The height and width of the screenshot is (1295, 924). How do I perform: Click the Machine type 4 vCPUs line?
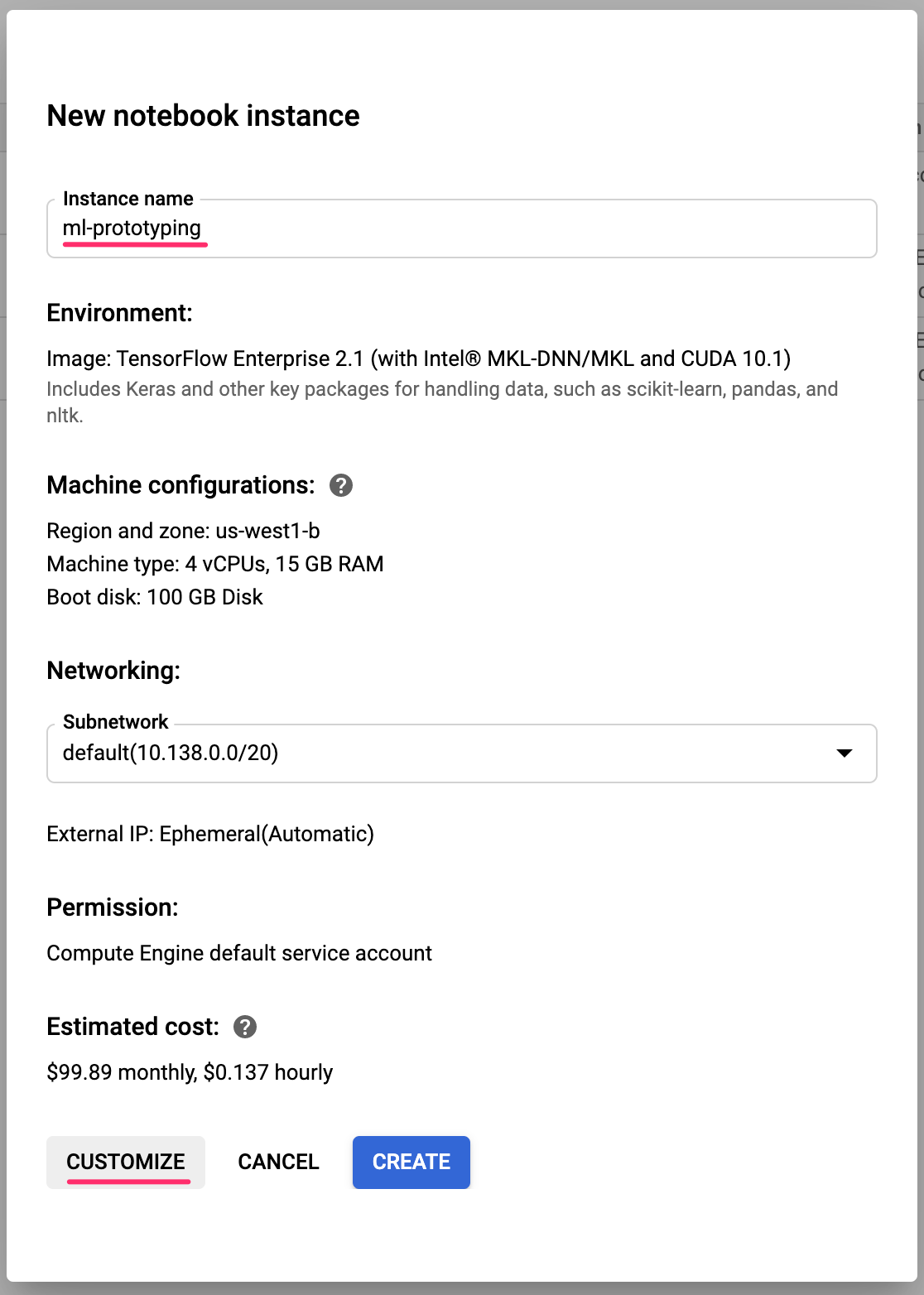(215, 564)
